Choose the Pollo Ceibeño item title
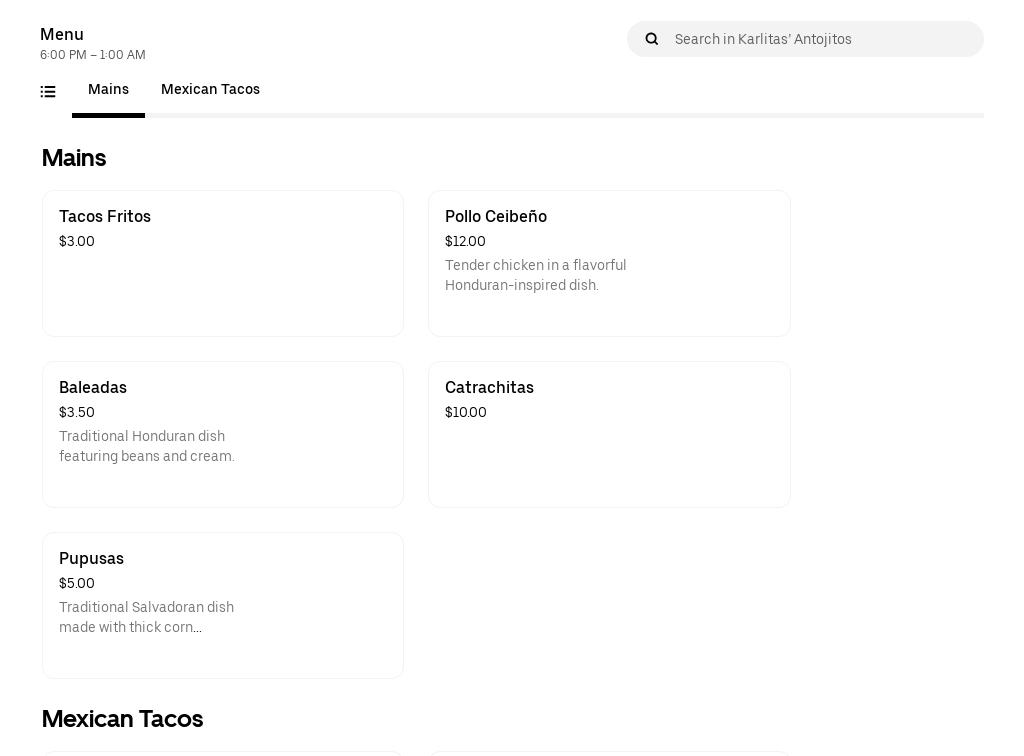 click(x=495, y=217)
